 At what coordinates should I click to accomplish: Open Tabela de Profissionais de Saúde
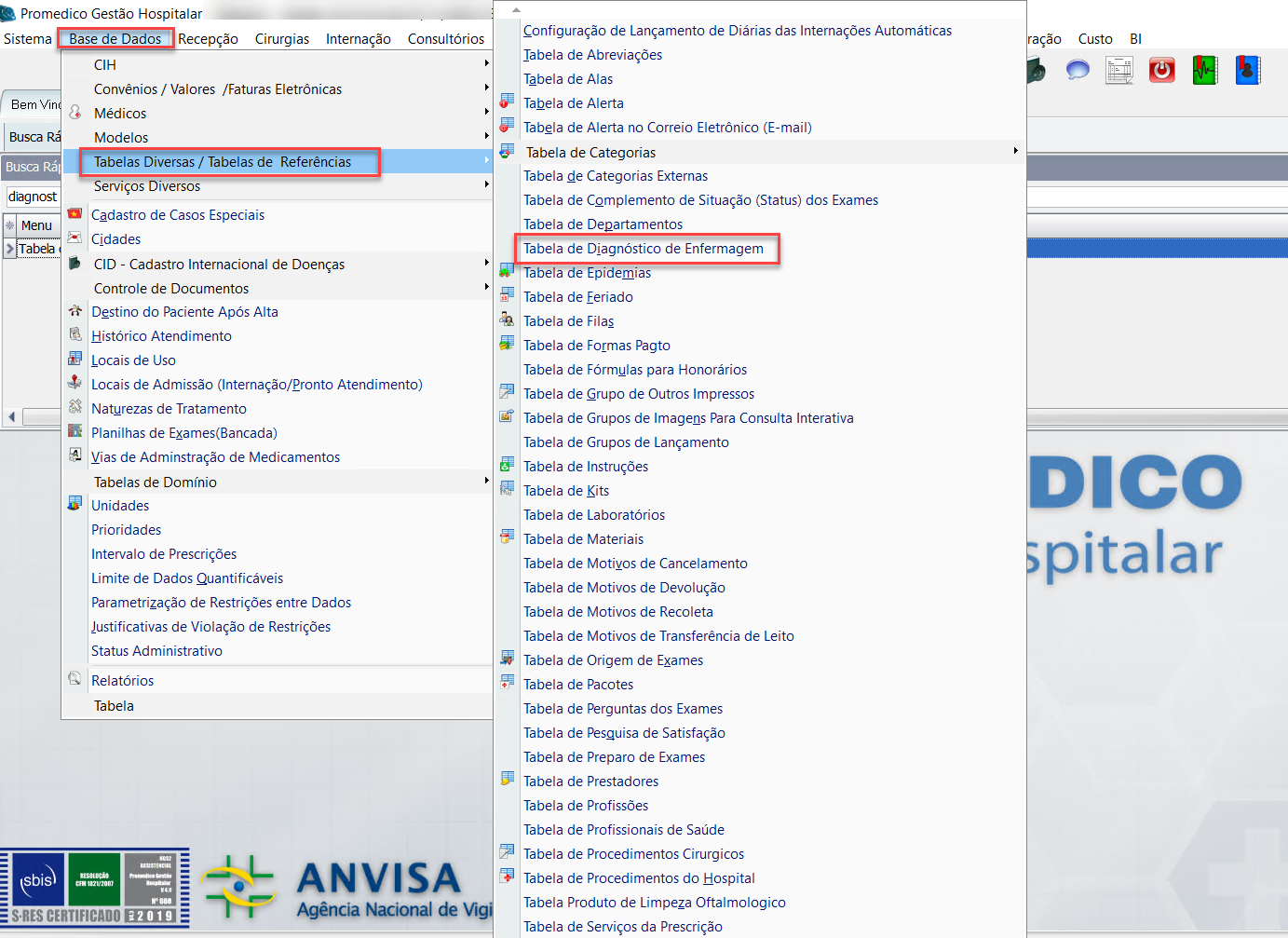(624, 830)
